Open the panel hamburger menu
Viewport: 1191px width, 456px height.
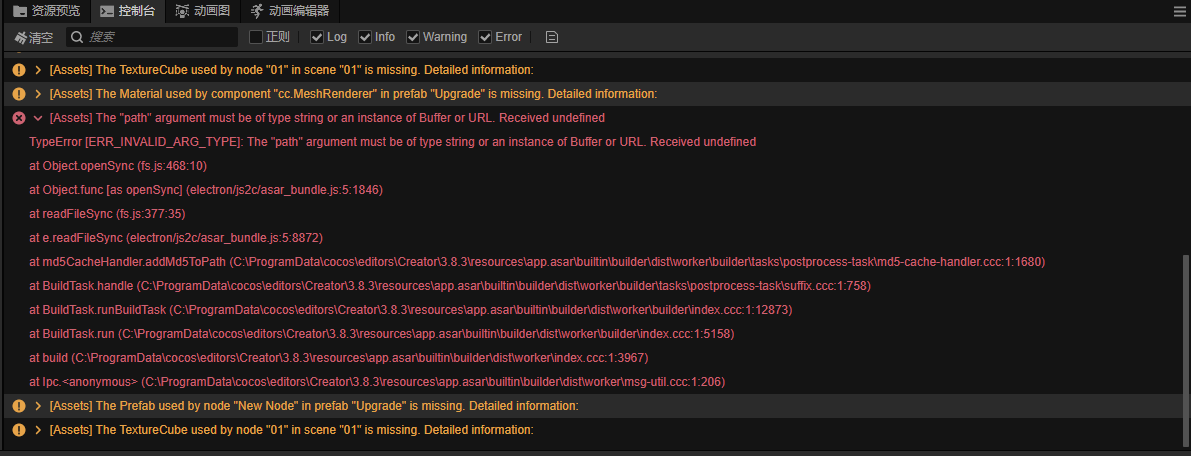click(x=1179, y=11)
